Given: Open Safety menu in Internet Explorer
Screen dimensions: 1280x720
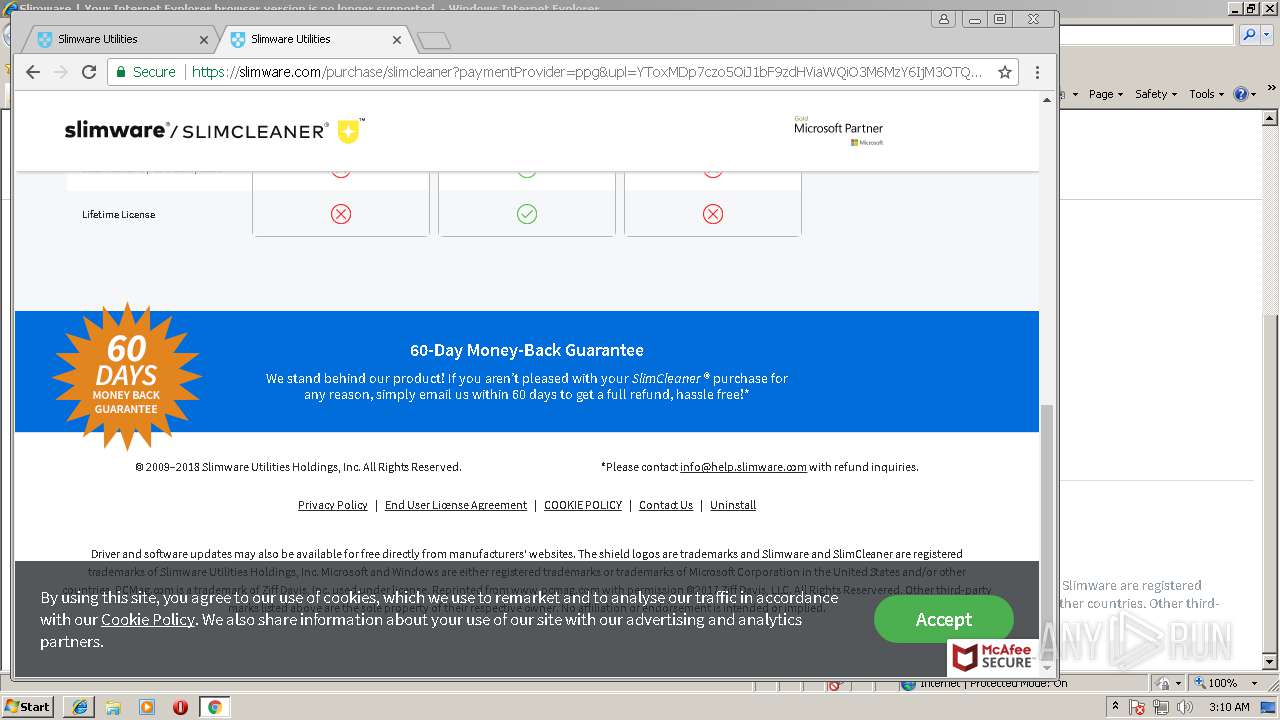Looking at the screenshot, I should 1156,94.
